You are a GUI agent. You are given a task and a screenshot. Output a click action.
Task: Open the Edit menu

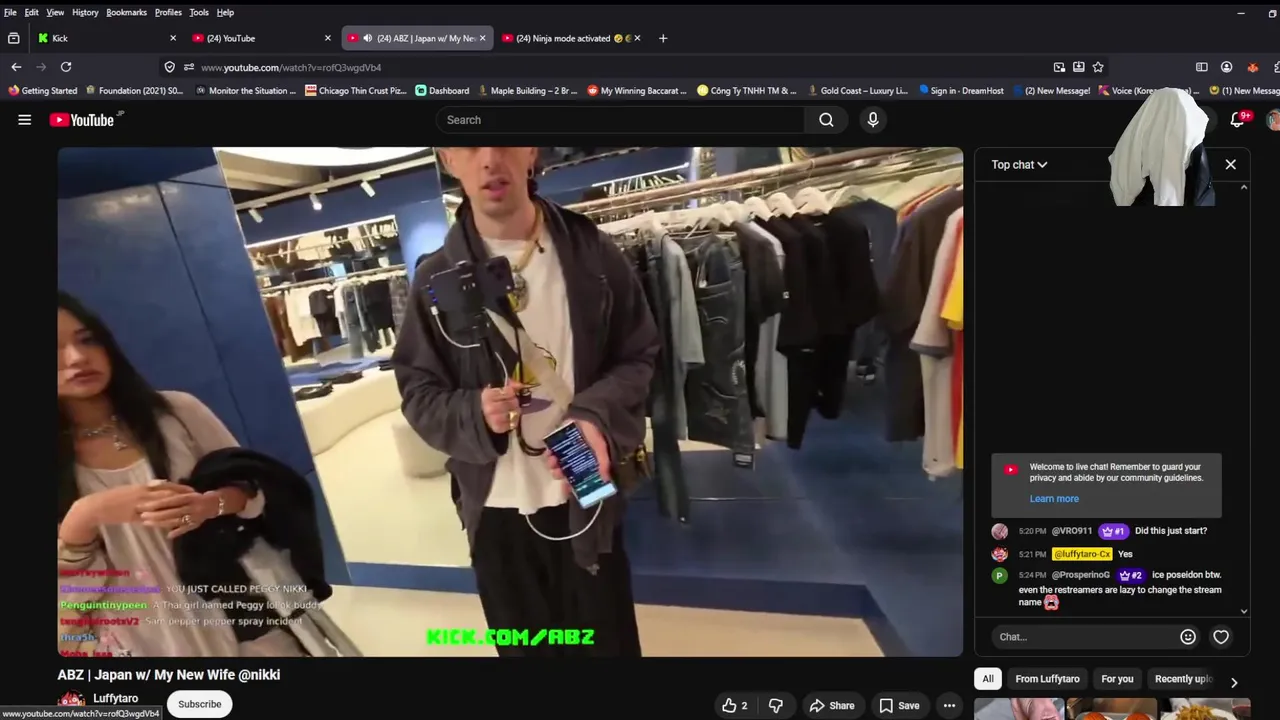click(32, 12)
